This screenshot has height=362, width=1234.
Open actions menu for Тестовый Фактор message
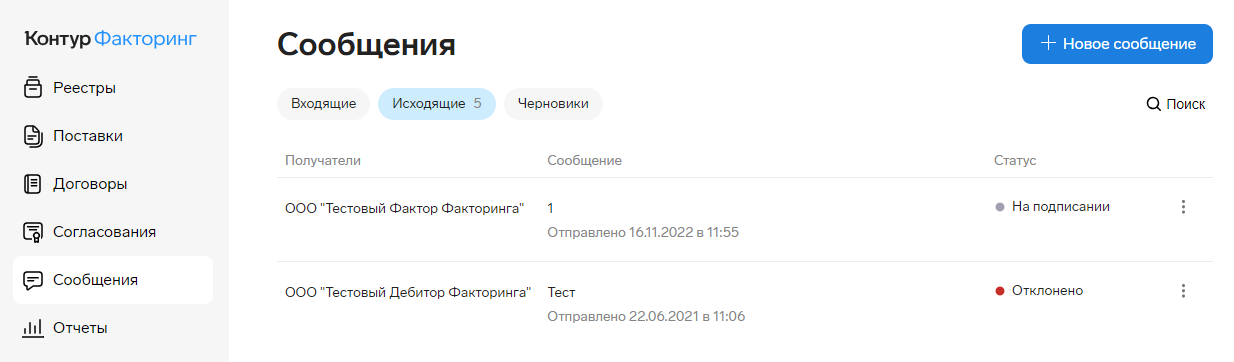coord(1183,207)
